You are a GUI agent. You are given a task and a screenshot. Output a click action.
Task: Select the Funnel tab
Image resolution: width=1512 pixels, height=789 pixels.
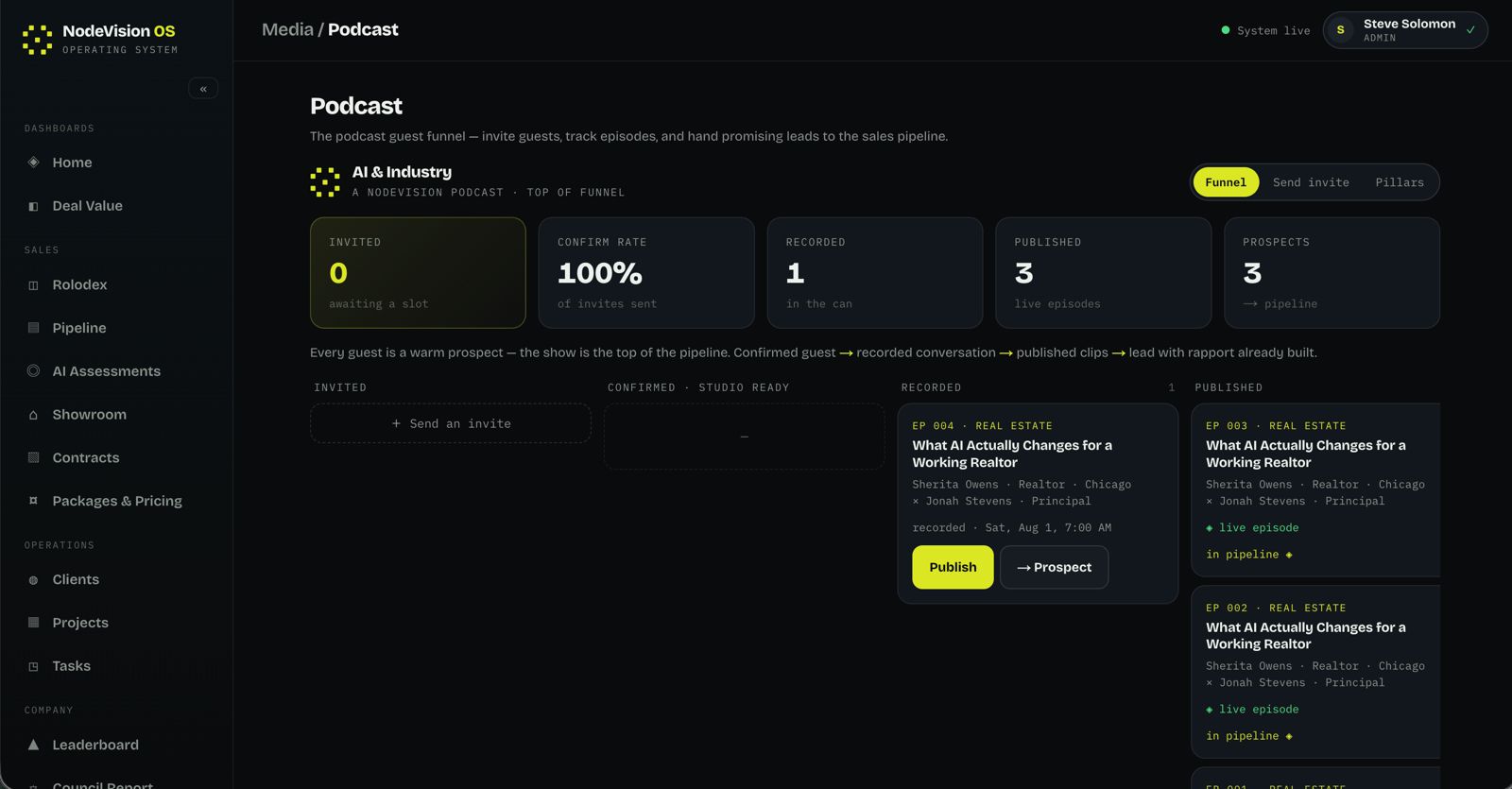coord(1226,182)
